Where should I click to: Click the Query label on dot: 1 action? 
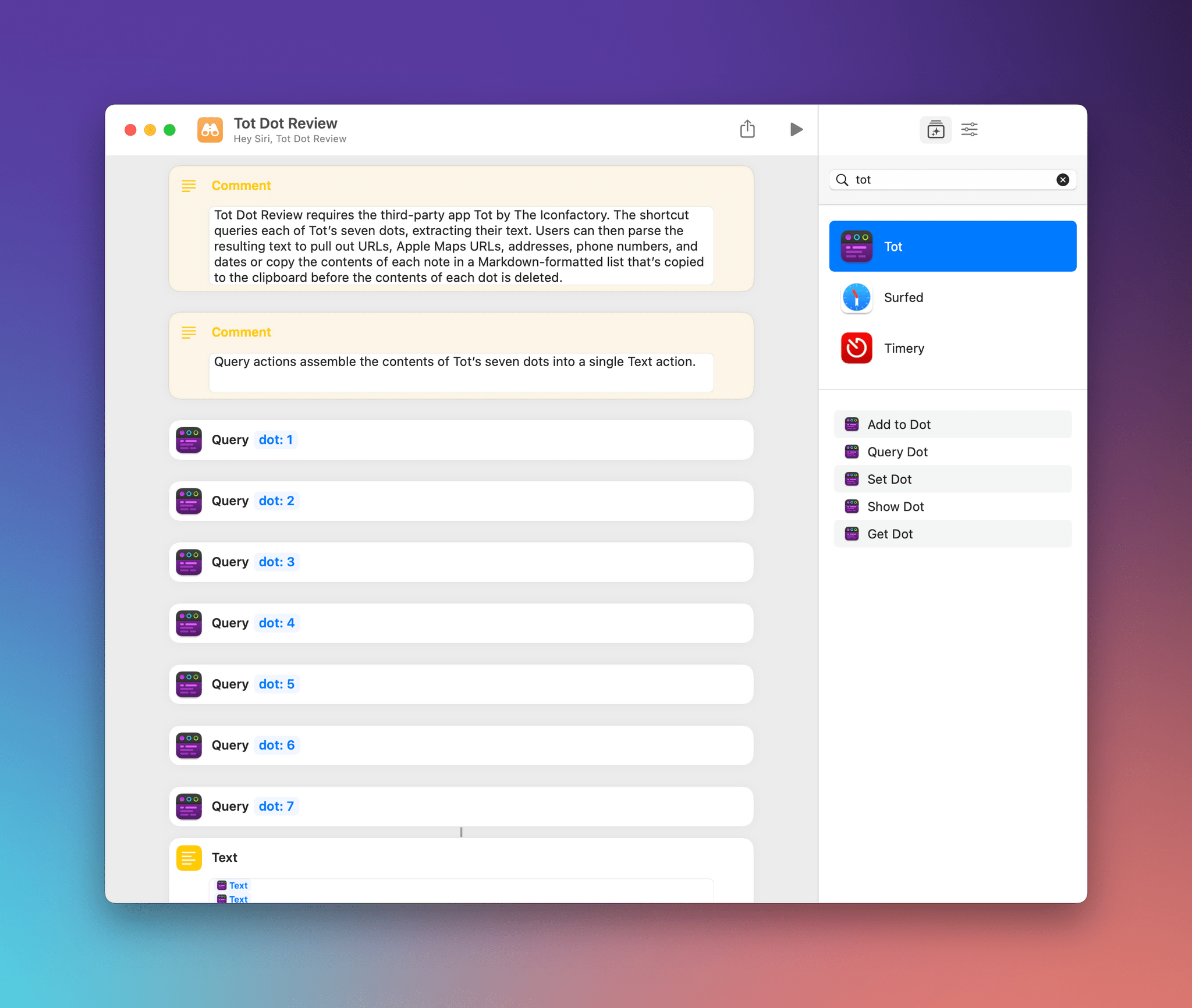coord(230,440)
